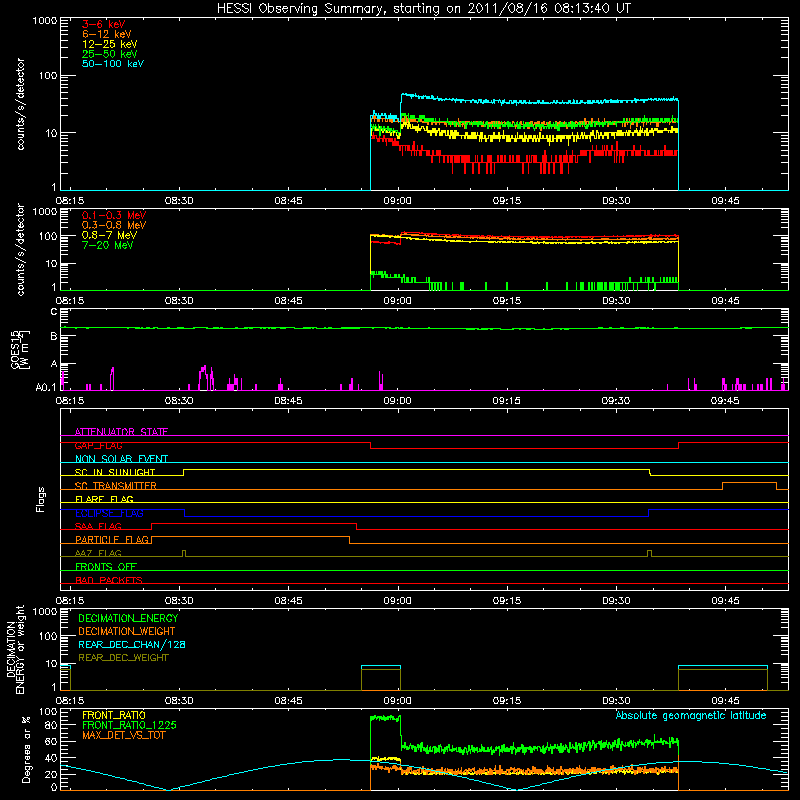Click the Absolute geomagnetic latitude label
Screen dimensions: 800x800
(x=691, y=715)
